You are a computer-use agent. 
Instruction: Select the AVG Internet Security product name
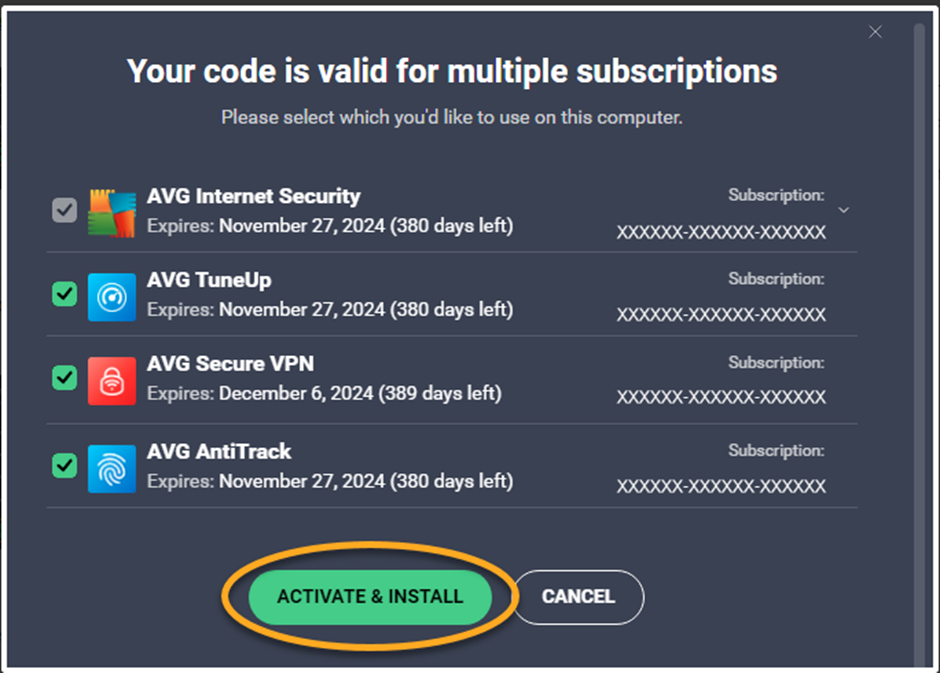pos(253,196)
